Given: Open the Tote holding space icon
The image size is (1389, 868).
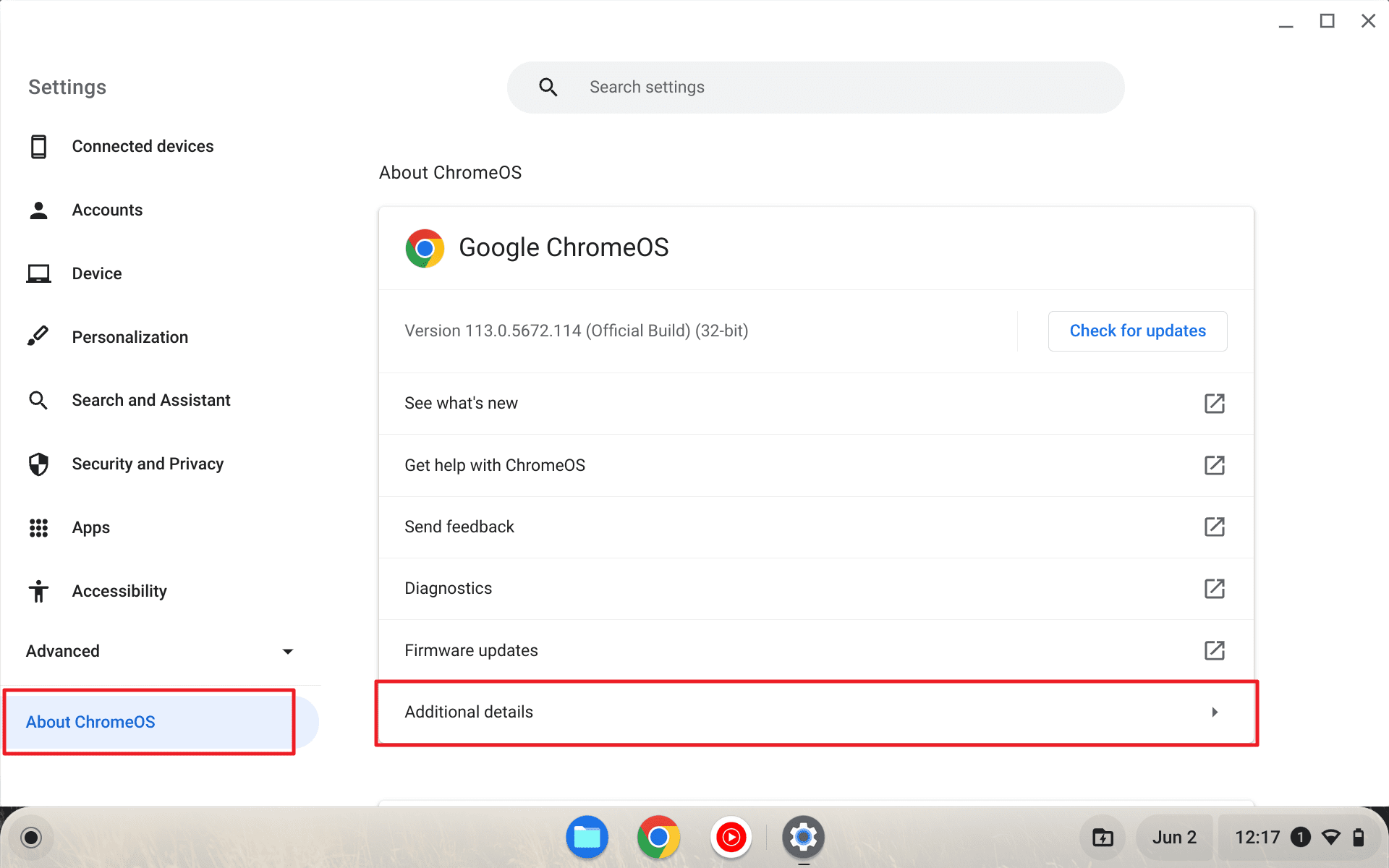Looking at the screenshot, I should [1103, 838].
